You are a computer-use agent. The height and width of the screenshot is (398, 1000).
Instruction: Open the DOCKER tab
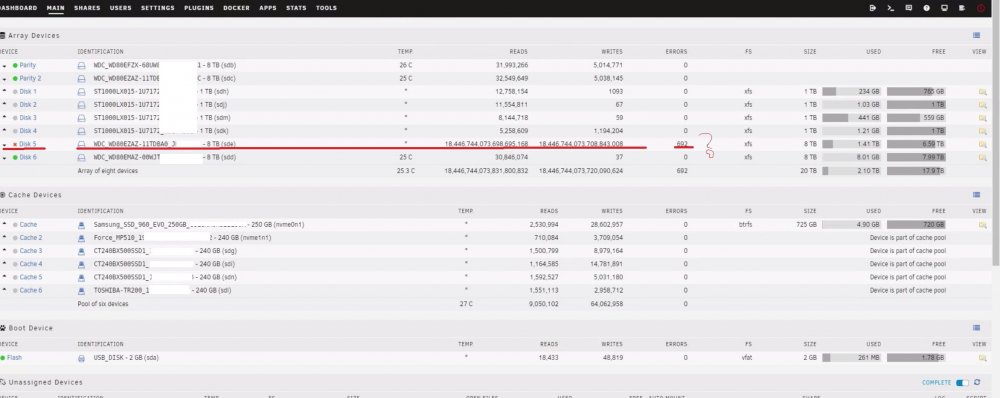click(x=237, y=8)
